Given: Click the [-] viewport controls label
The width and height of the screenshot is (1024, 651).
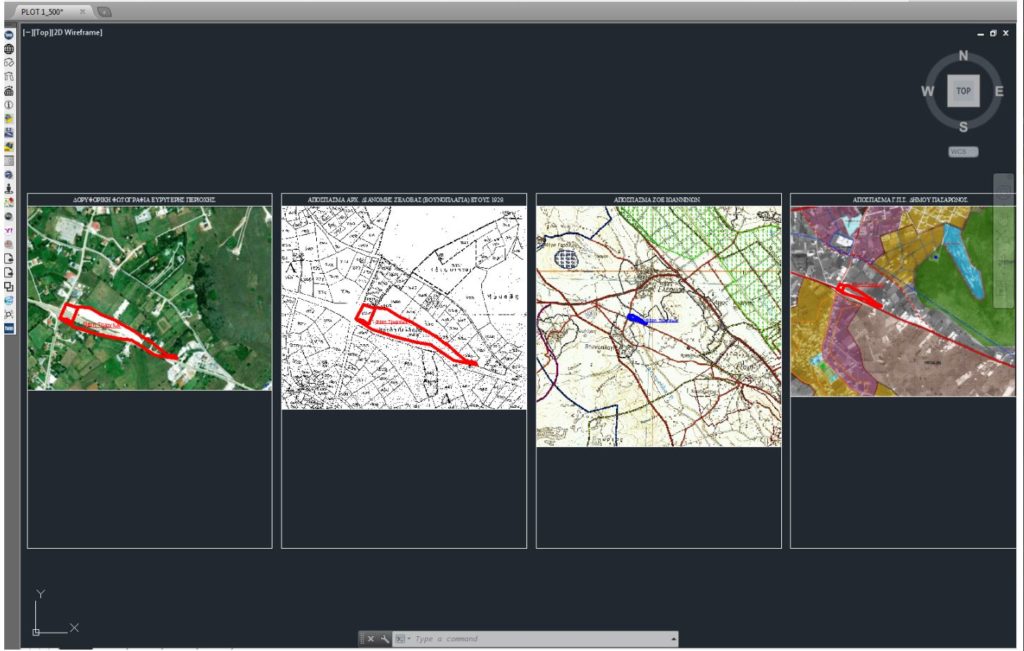Looking at the screenshot, I should pos(27,32).
